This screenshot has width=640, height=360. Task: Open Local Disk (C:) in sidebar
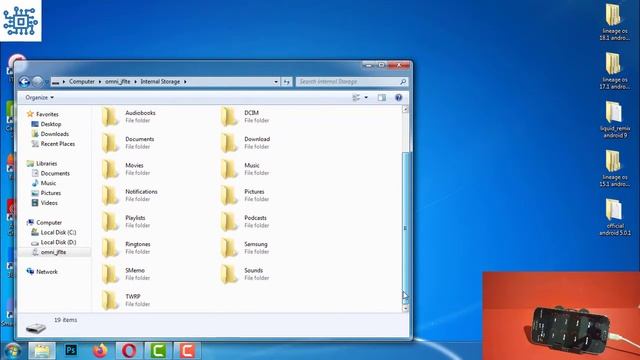coord(54,232)
